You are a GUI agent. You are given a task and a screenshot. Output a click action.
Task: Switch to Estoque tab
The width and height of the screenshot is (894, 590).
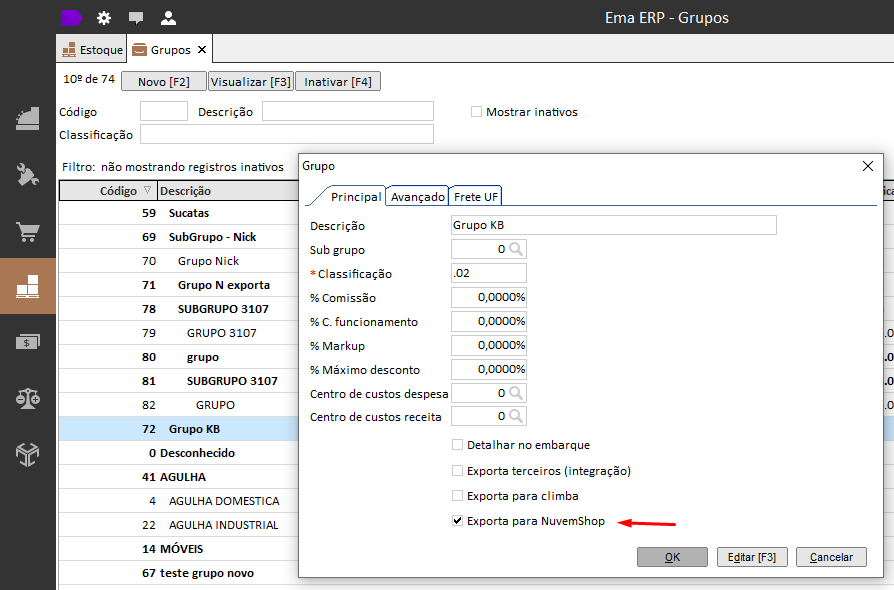[92, 50]
